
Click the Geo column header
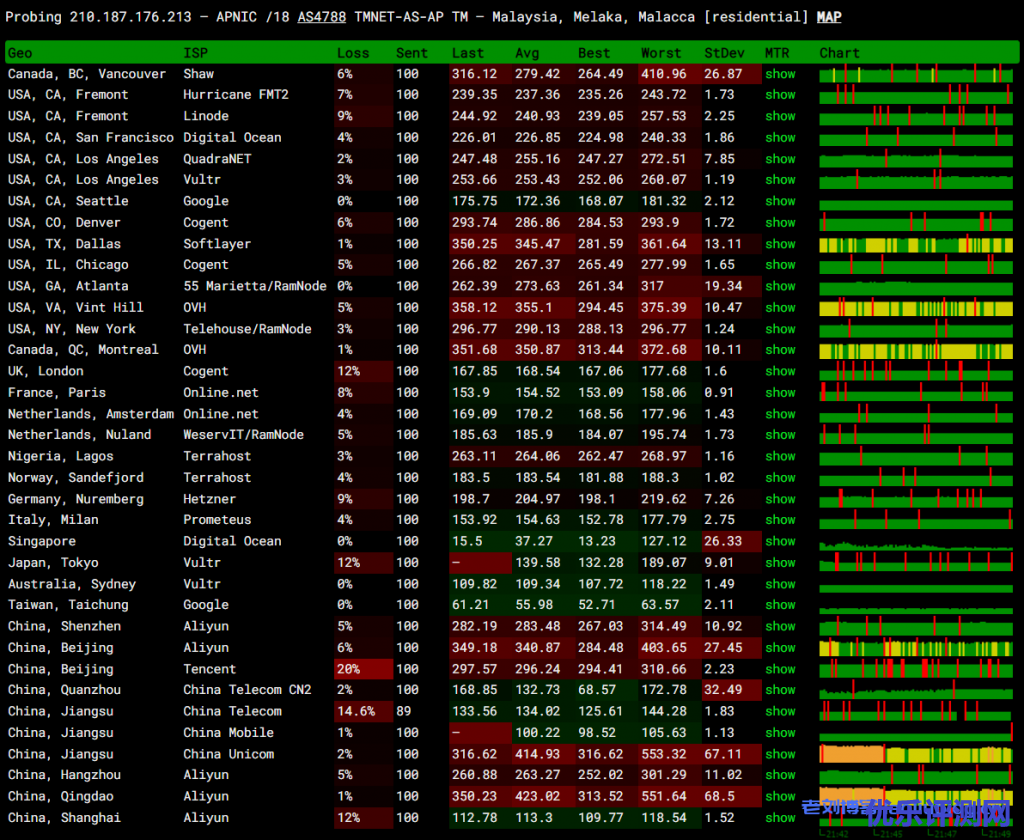click(20, 53)
